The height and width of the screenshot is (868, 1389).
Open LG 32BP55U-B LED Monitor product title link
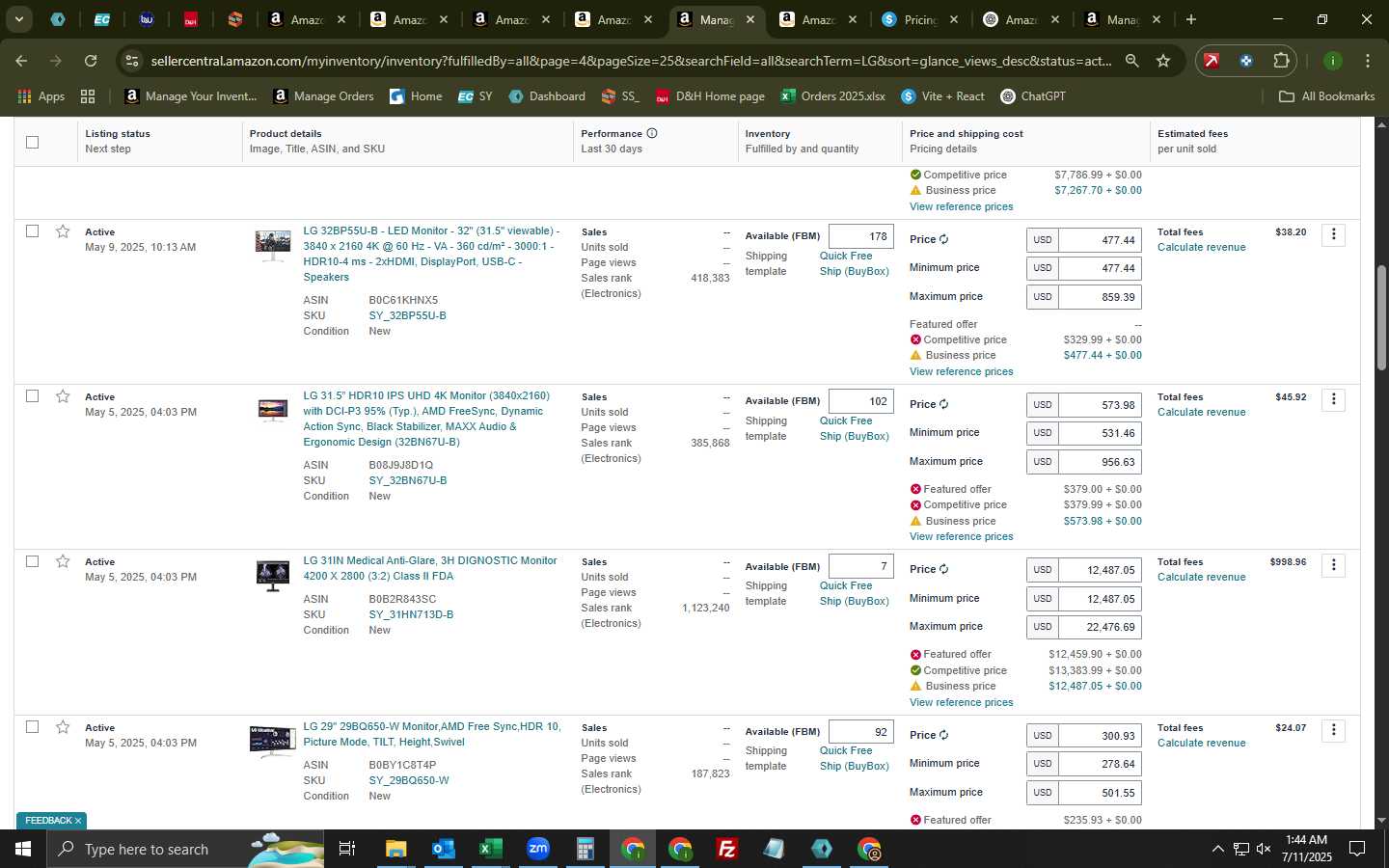[x=431, y=254]
